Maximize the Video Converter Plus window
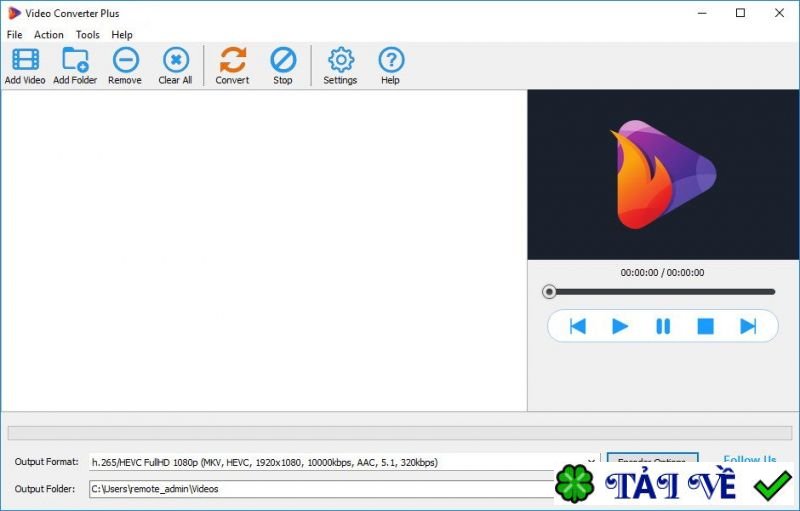The image size is (800, 511). tap(740, 13)
